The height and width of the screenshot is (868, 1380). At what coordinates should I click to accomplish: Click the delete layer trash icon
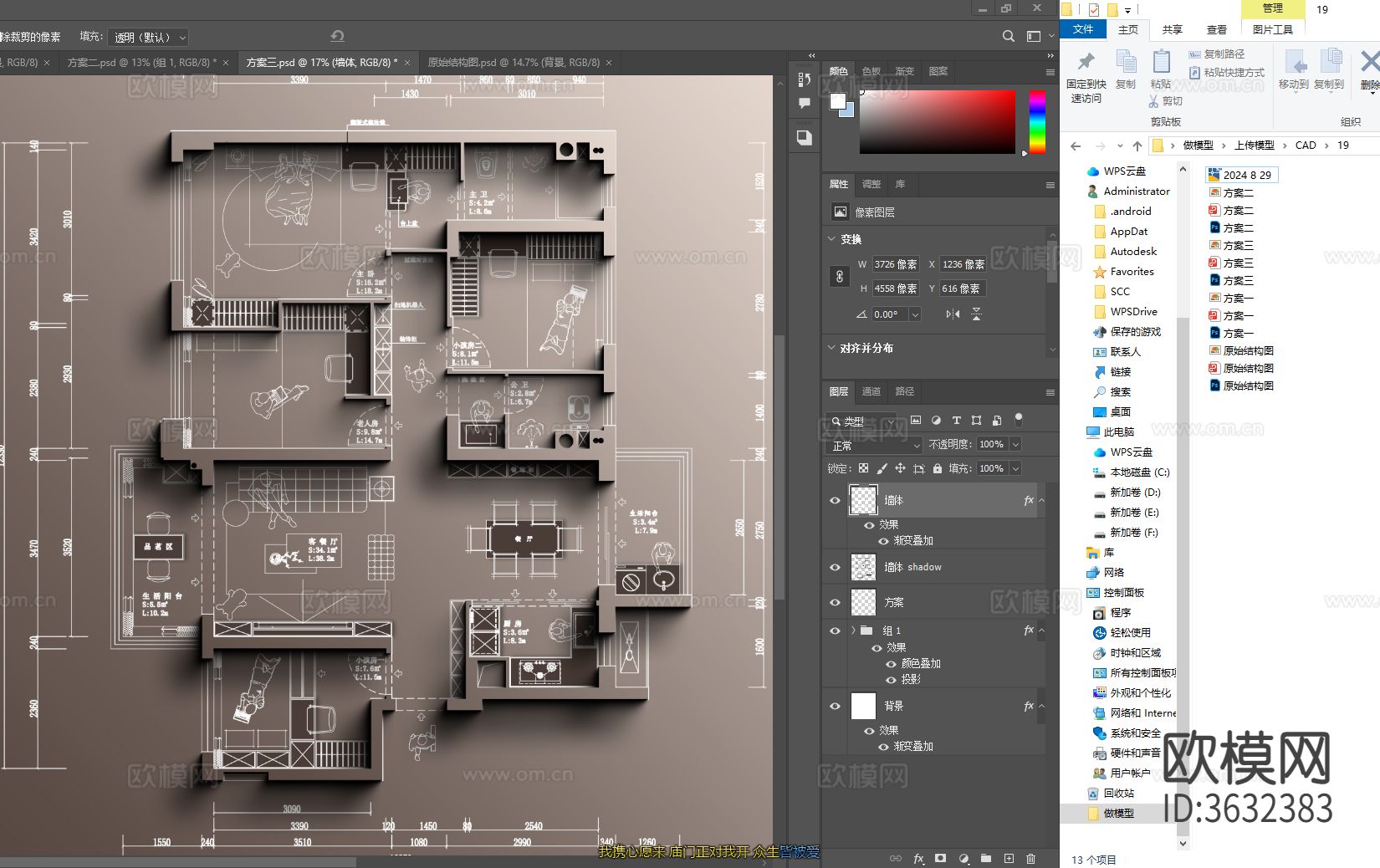(x=1030, y=858)
